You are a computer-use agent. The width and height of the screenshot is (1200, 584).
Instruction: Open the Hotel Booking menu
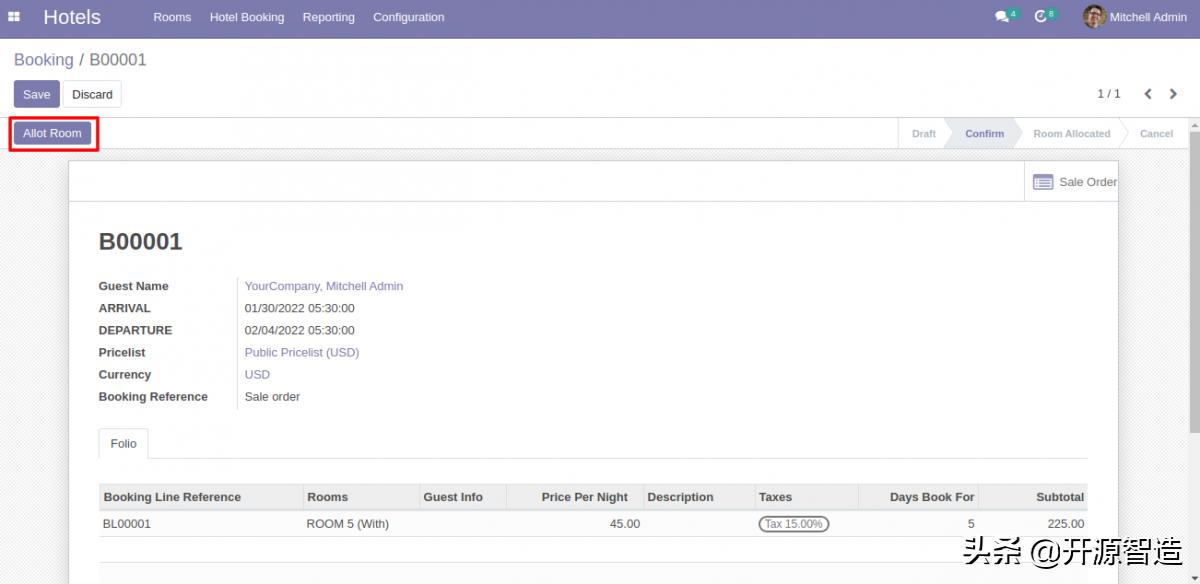247,17
